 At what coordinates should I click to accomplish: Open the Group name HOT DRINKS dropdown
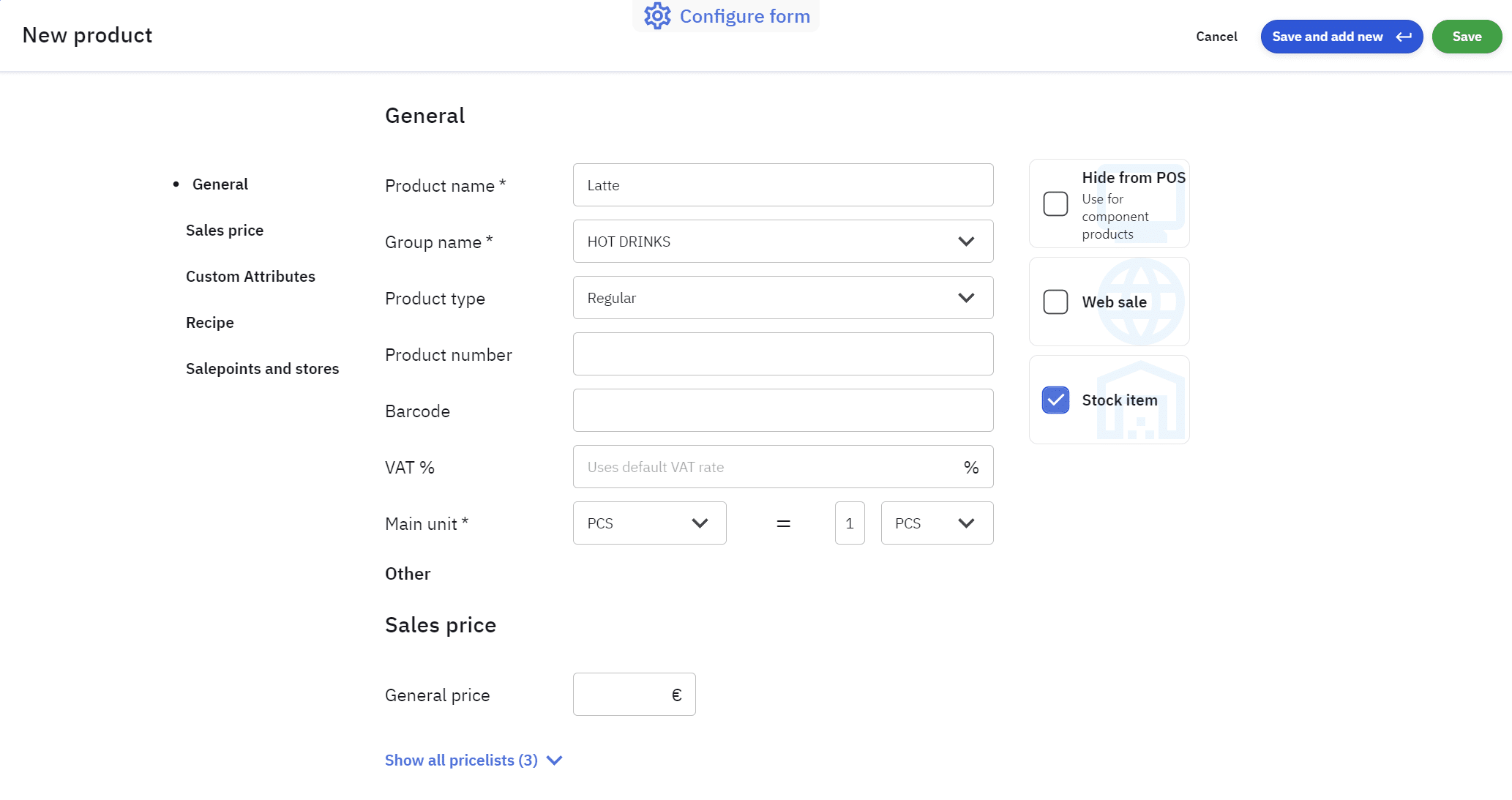[x=782, y=242]
